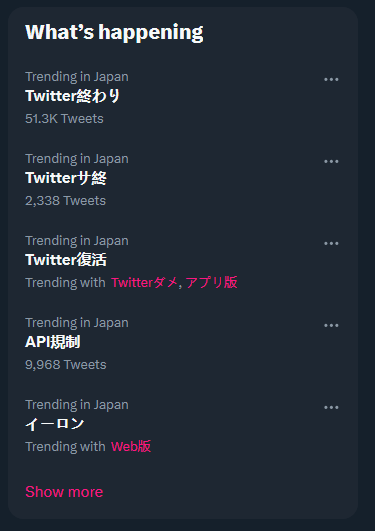
Task: Click the Web版 related trend link
Action: click(131, 446)
